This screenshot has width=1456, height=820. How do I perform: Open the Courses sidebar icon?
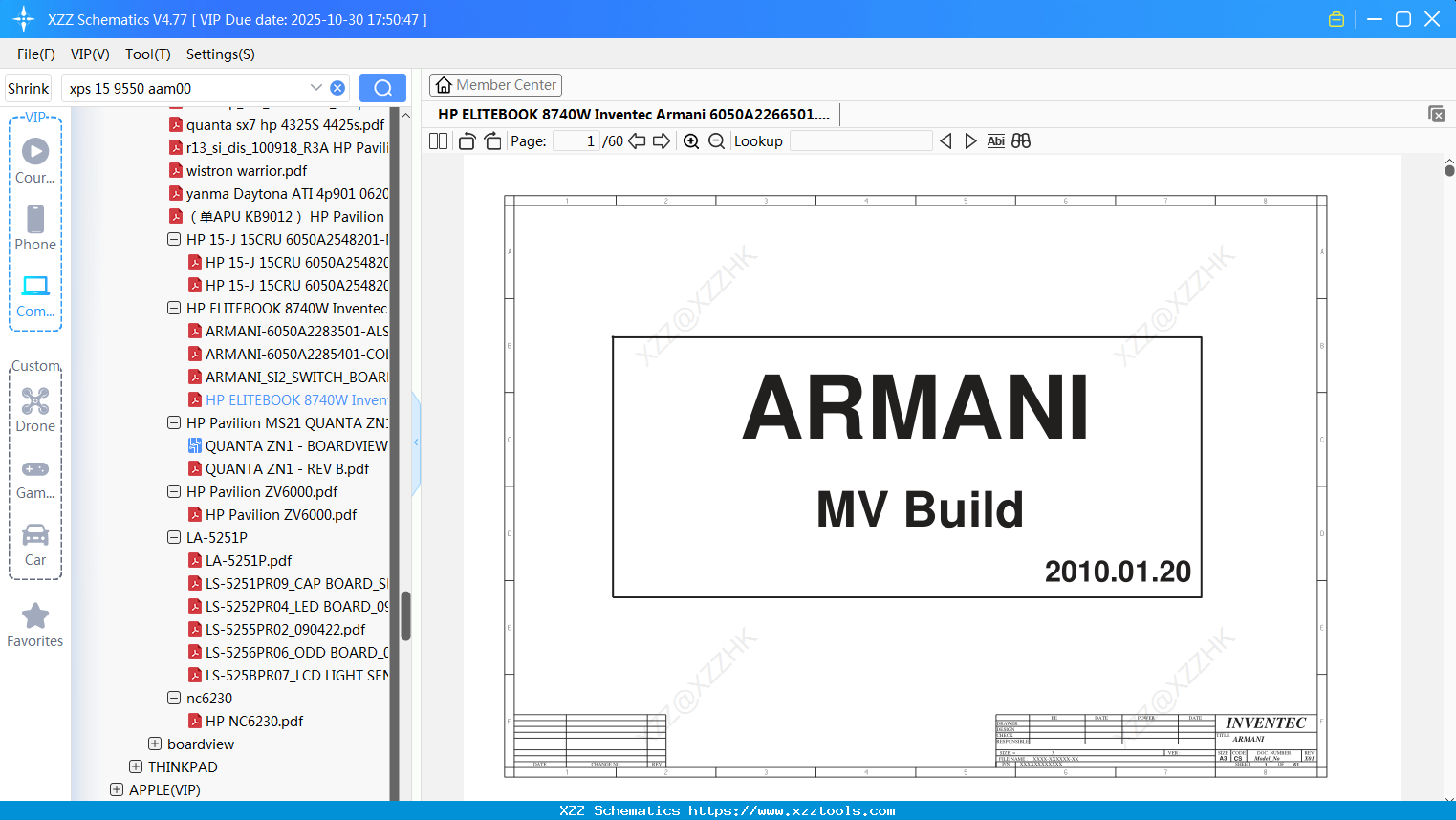[x=35, y=161]
